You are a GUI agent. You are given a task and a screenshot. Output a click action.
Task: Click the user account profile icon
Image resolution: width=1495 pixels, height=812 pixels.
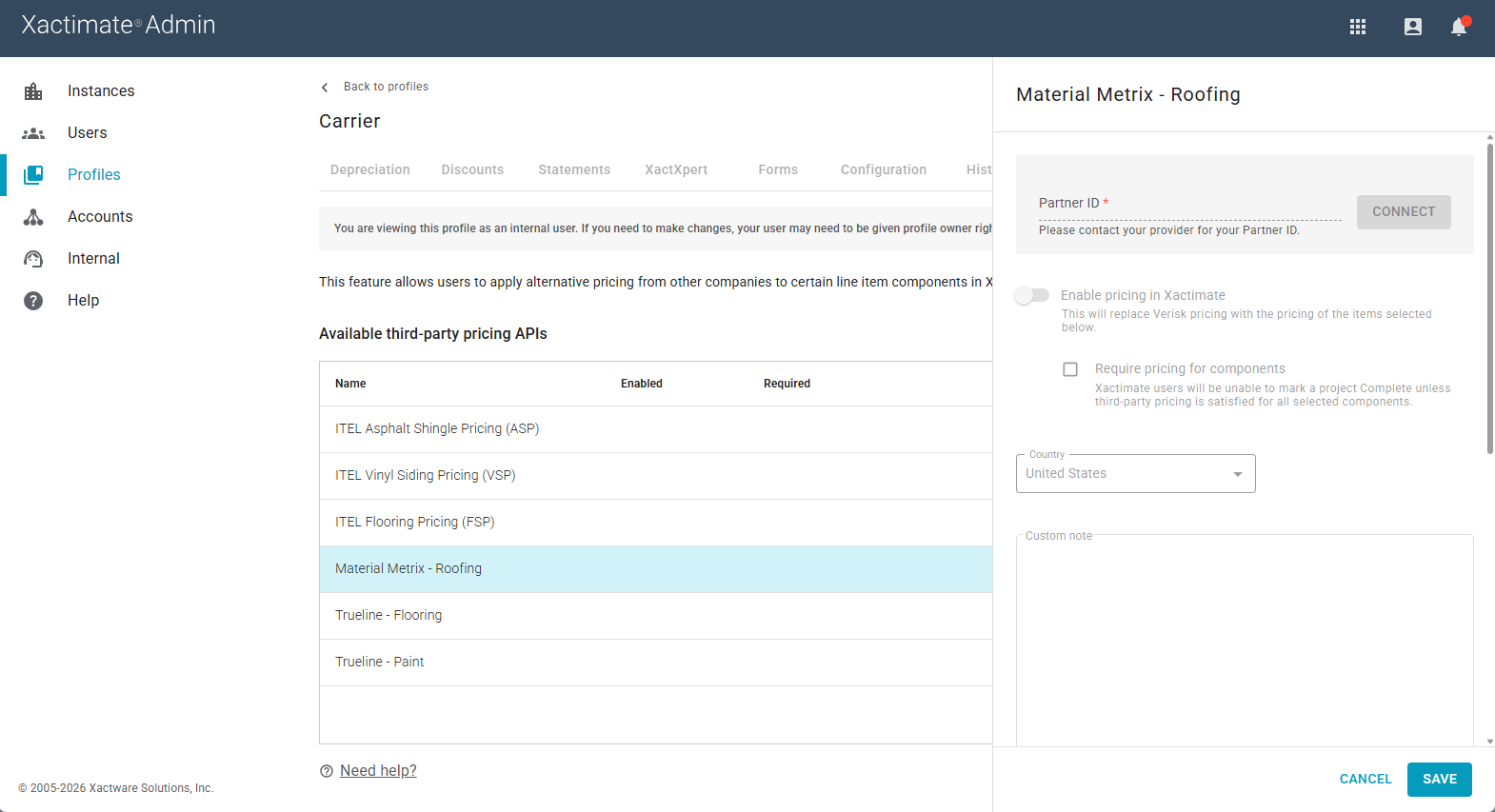click(1413, 27)
